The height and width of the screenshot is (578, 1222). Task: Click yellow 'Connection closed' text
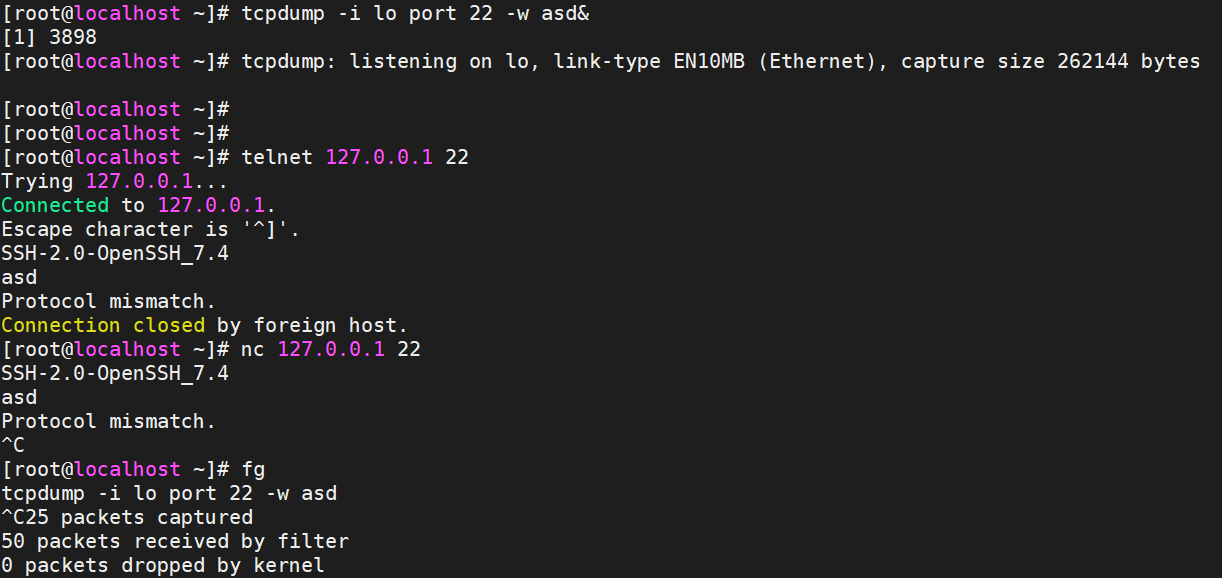point(103,325)
